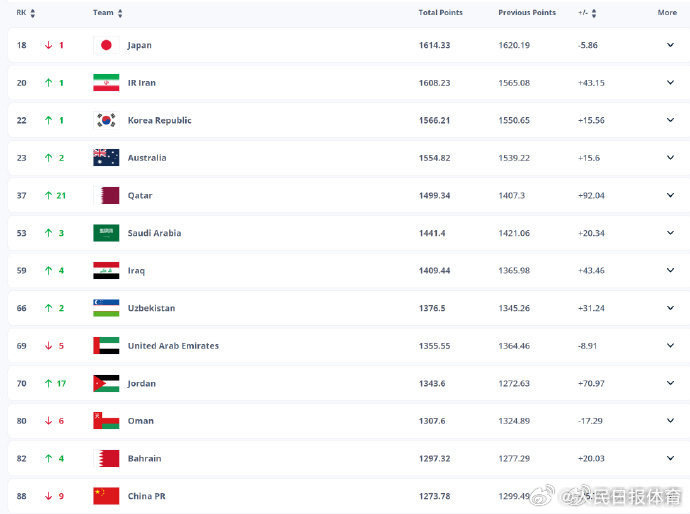This screenshot has height=514, width=690.
Task: Click the China PR flag icon
Action: click(x=106, y=496)
